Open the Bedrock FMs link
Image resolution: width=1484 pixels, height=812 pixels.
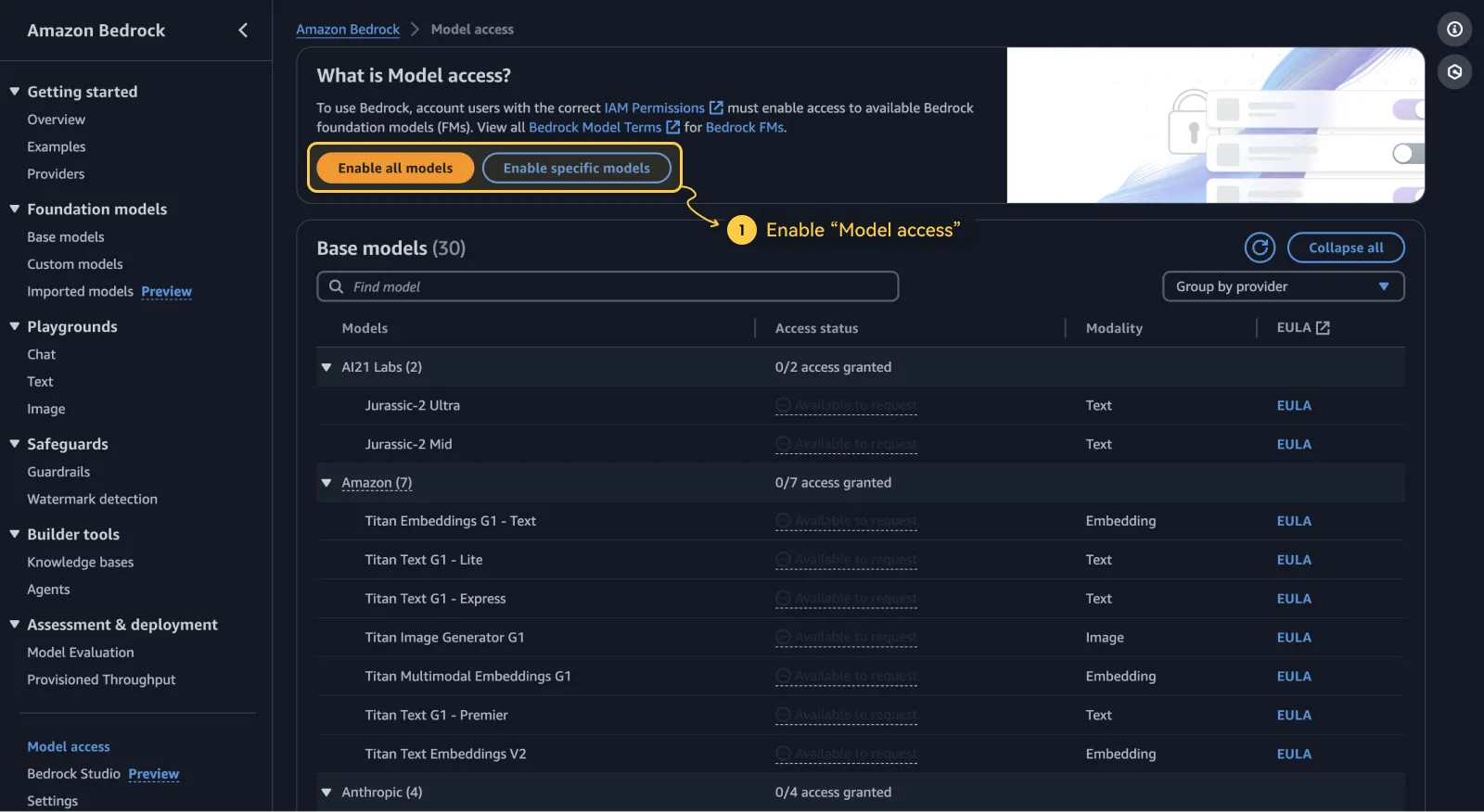point(746,128)
